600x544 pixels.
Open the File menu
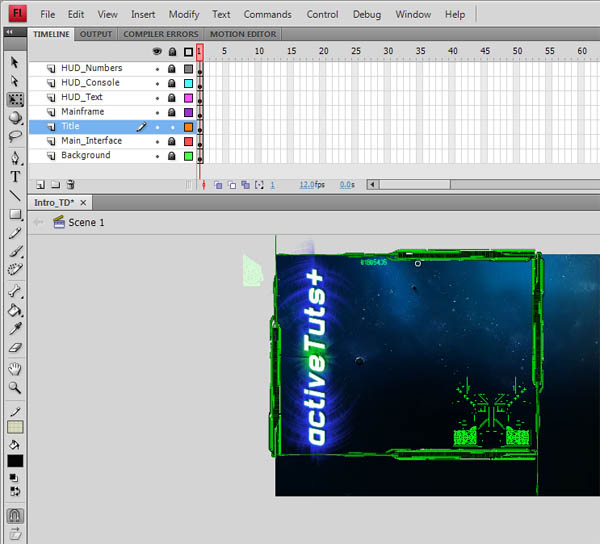48,15
